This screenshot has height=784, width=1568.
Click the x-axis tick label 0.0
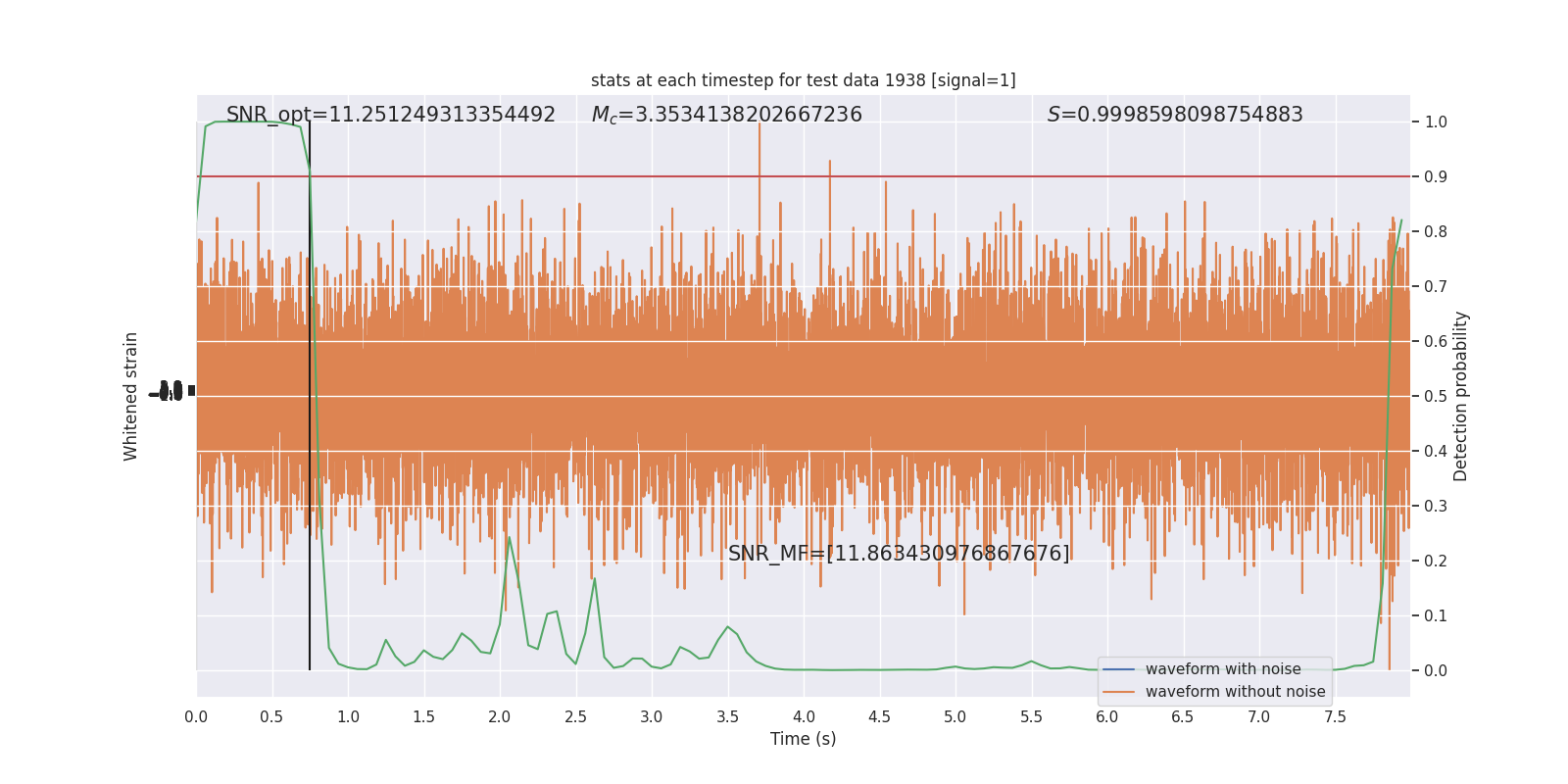click(x=196, y=717)
